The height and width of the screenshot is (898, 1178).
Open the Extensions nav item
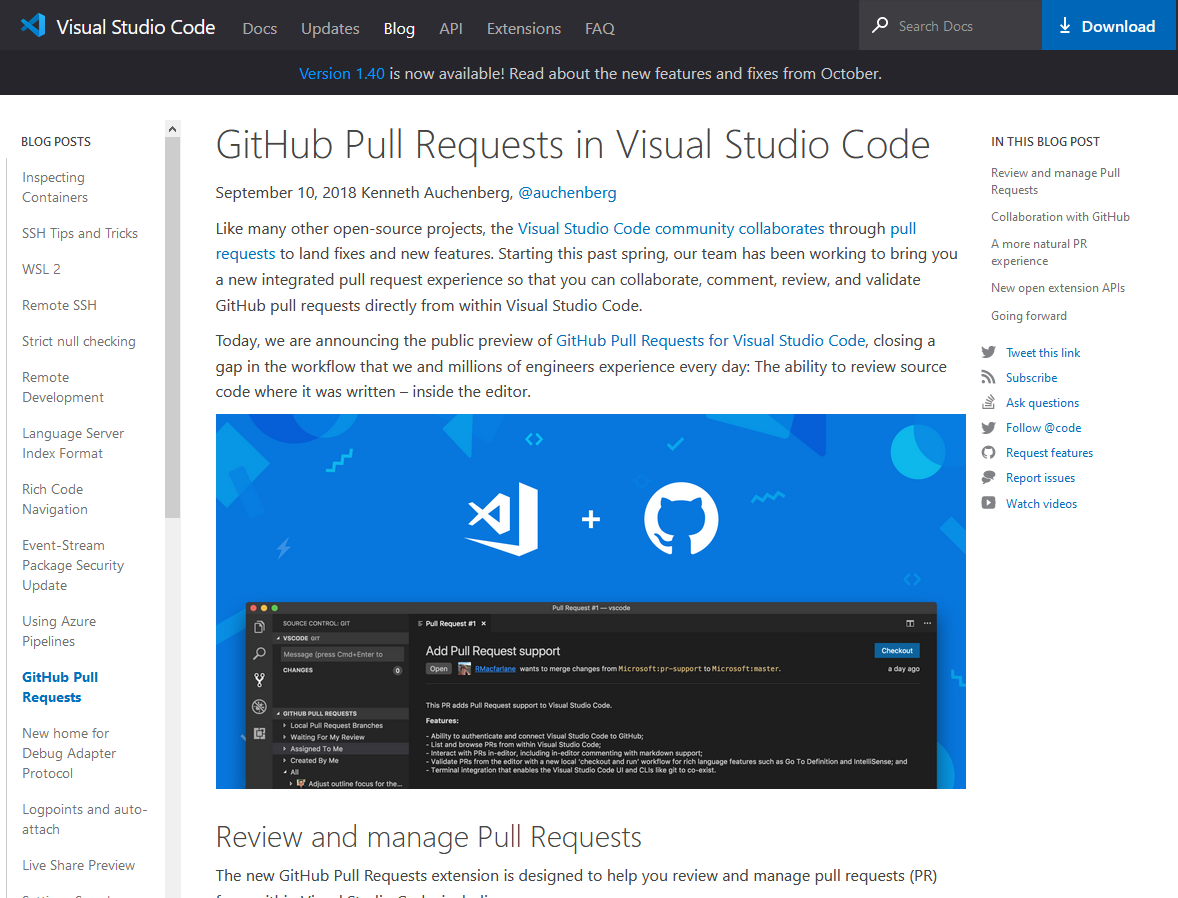[x=524, y=29]
